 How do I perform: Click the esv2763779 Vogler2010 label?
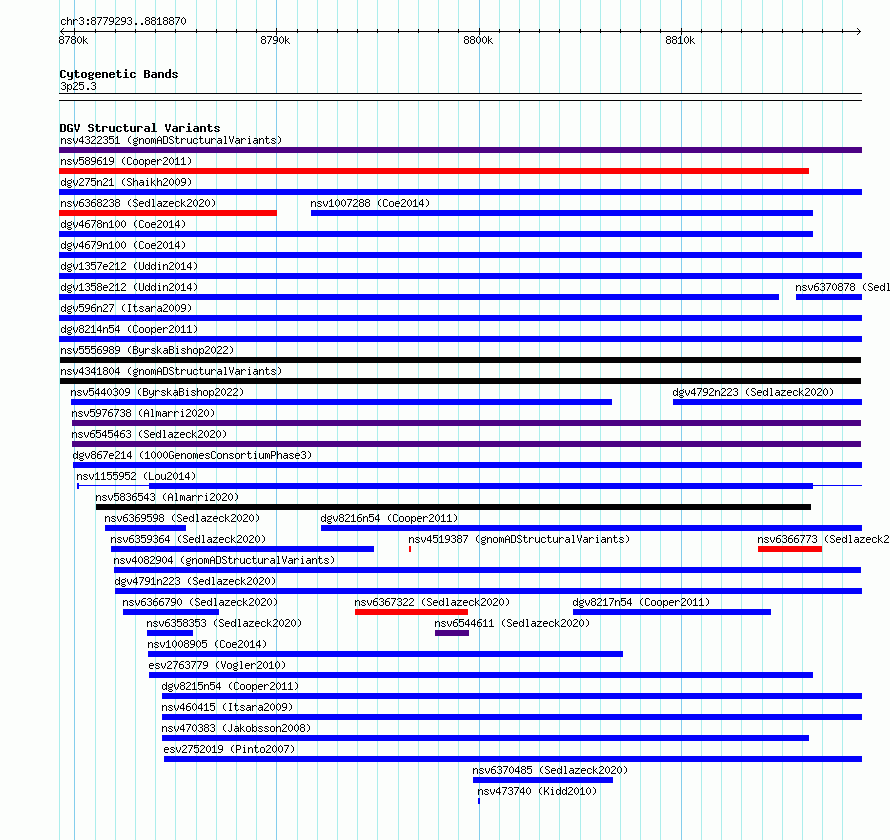(x=217, y=665)
